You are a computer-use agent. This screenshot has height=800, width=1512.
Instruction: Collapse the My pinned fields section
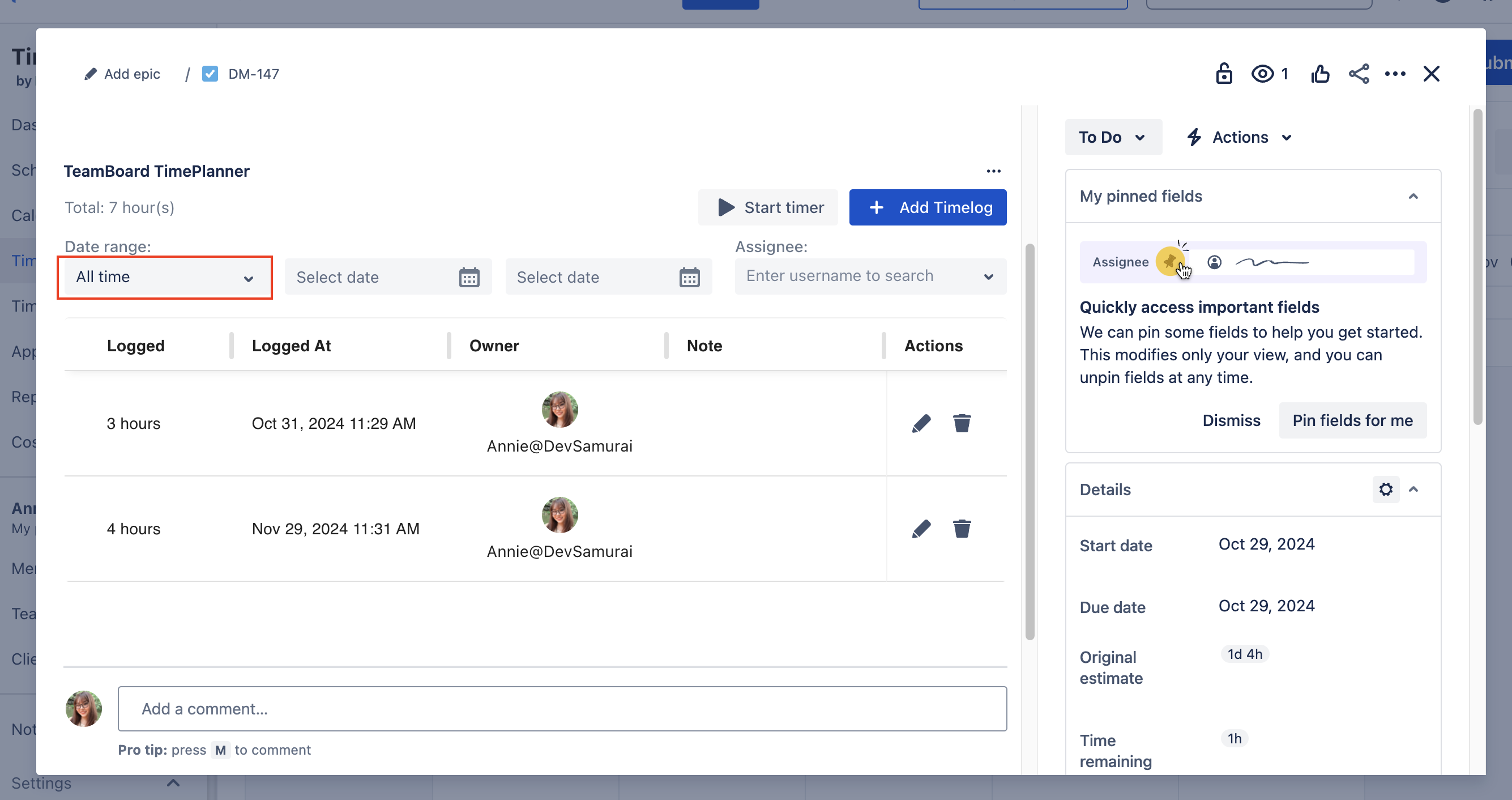coord(1413,196)
